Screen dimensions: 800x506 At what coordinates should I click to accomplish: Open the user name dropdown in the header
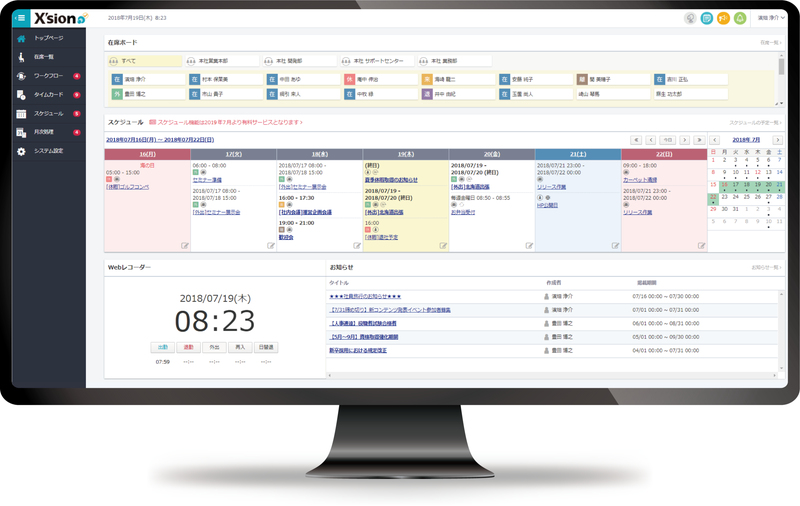[771, 18]
